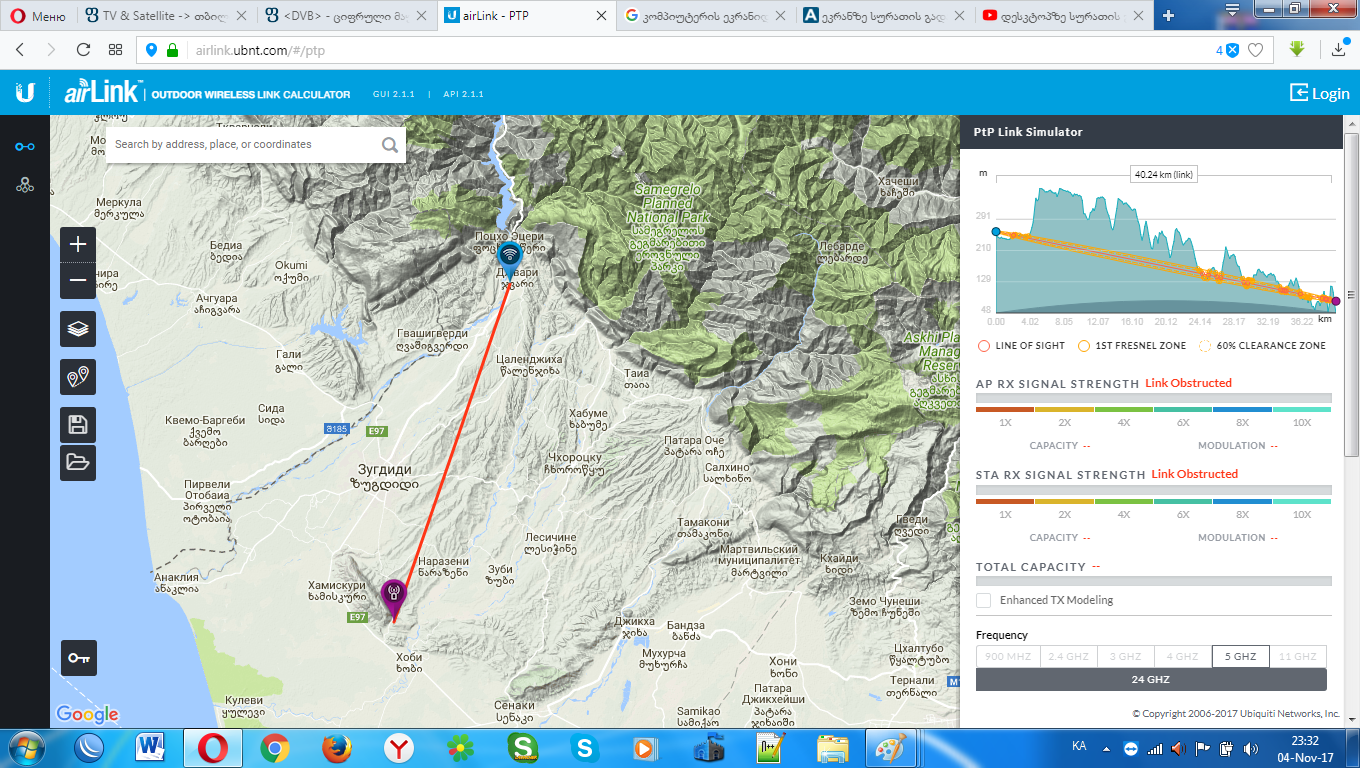This screenshot has width=1360, height=768.
Task: Click the browser address bar URL
Action: pos(262,50)
